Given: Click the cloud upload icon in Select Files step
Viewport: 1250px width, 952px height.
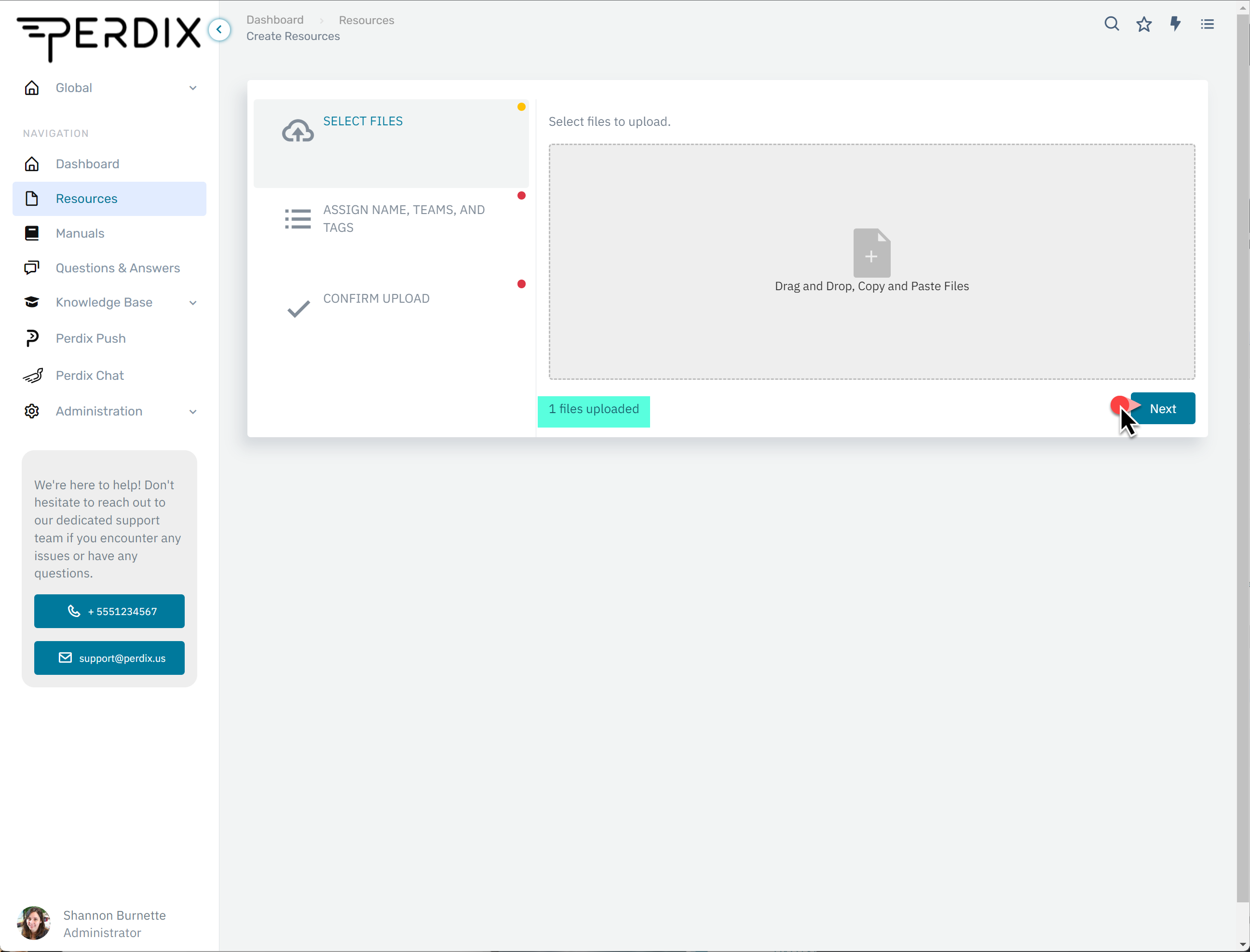Looking at the screenshot, I should (x=298, y=131).
